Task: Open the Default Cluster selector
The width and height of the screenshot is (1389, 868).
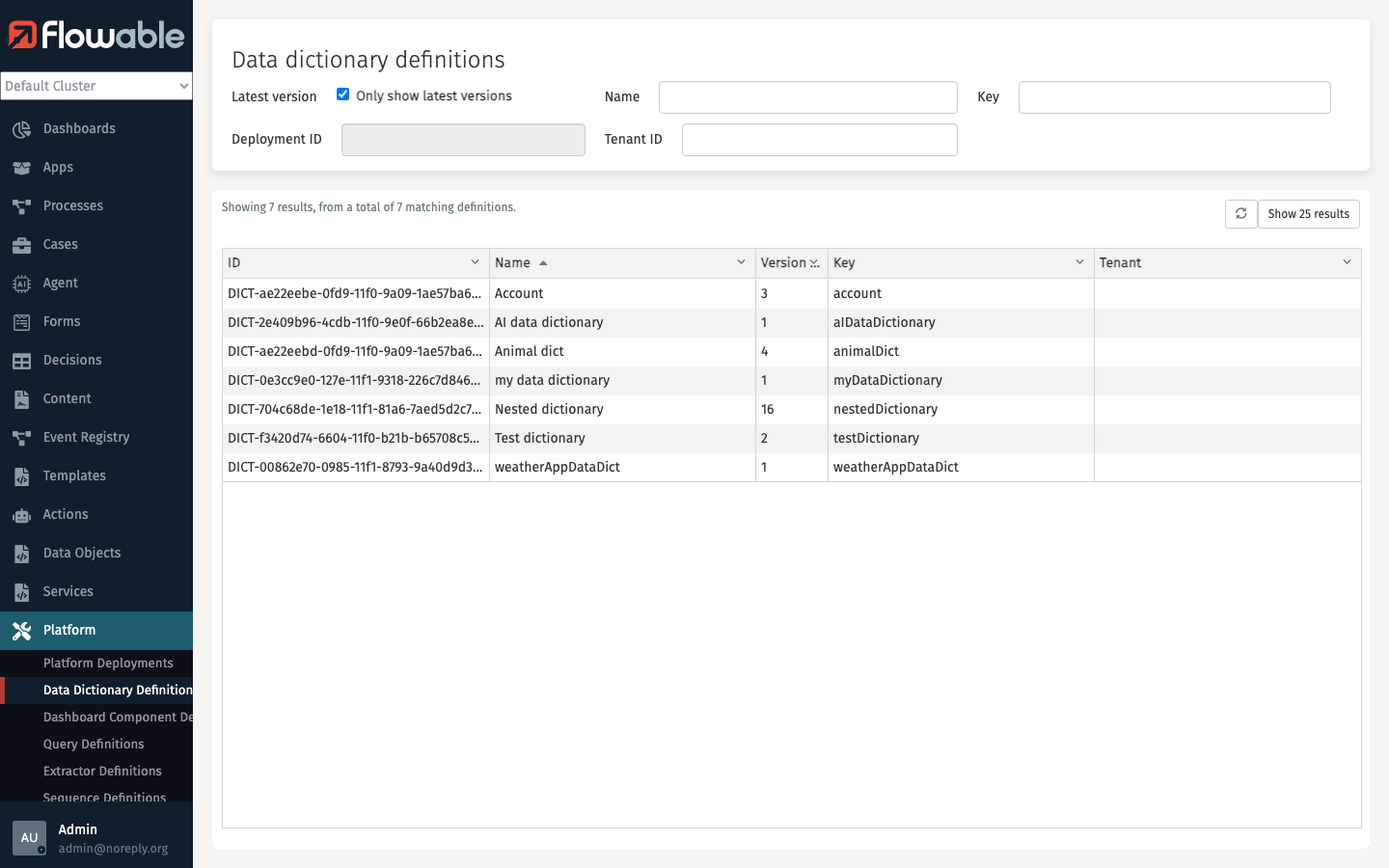Action: pos(96,86)
